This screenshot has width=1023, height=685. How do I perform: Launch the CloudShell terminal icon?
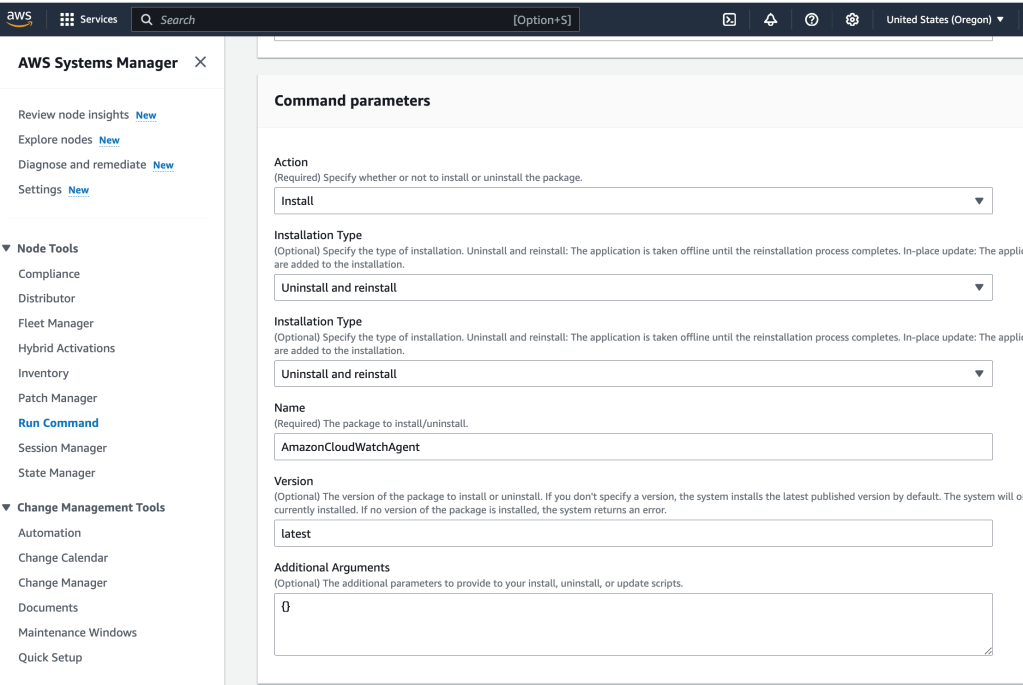point(730,19)
